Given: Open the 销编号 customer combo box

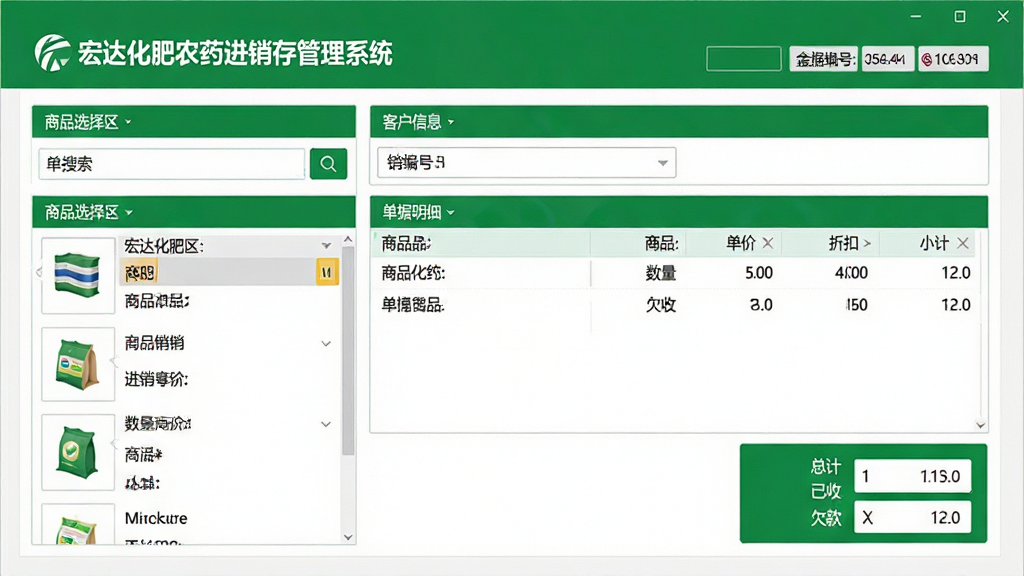Looking at the screenshot, I should [x=526, y=163].
